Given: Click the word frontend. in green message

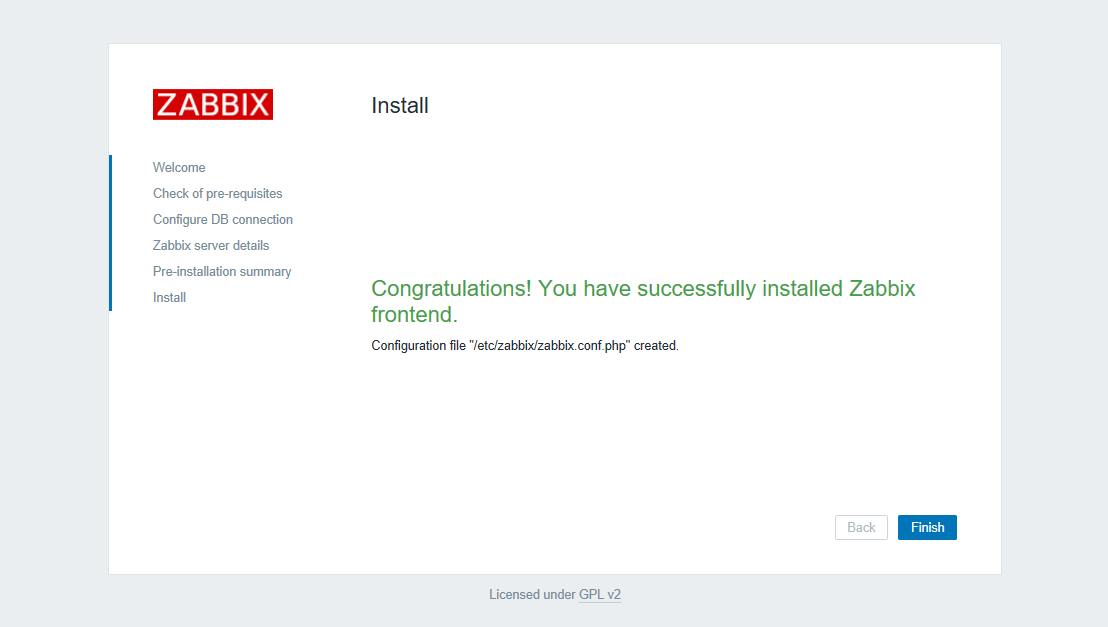Looking at the screenshot, I should 414,315.
